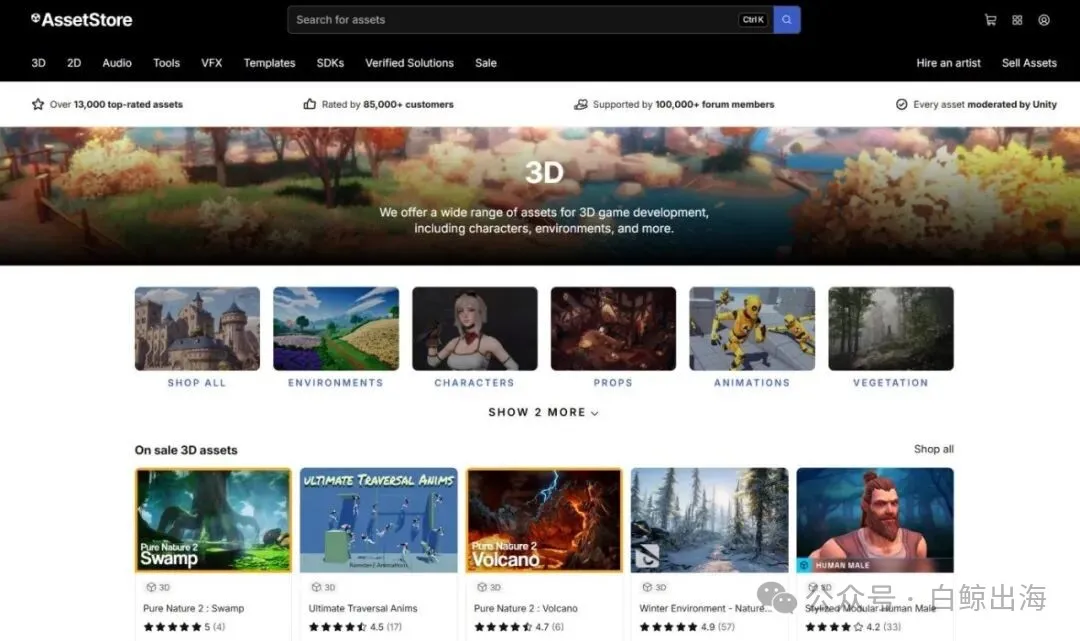
Task: Open the Audio menu item
Action: click(x=117, y=63)
